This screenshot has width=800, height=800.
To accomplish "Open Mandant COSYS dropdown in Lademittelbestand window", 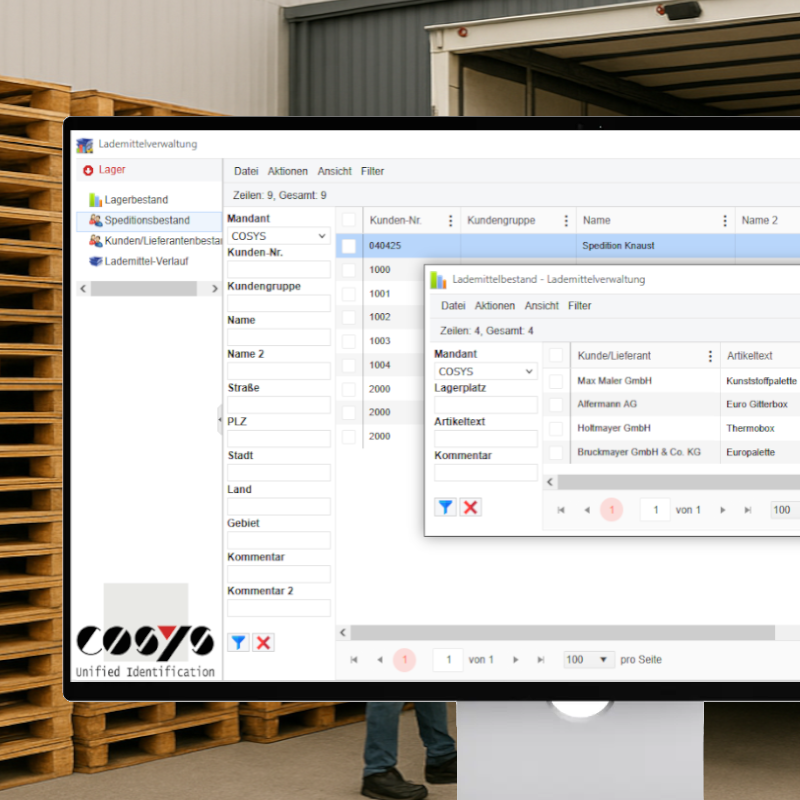I will tap(486, 371).
